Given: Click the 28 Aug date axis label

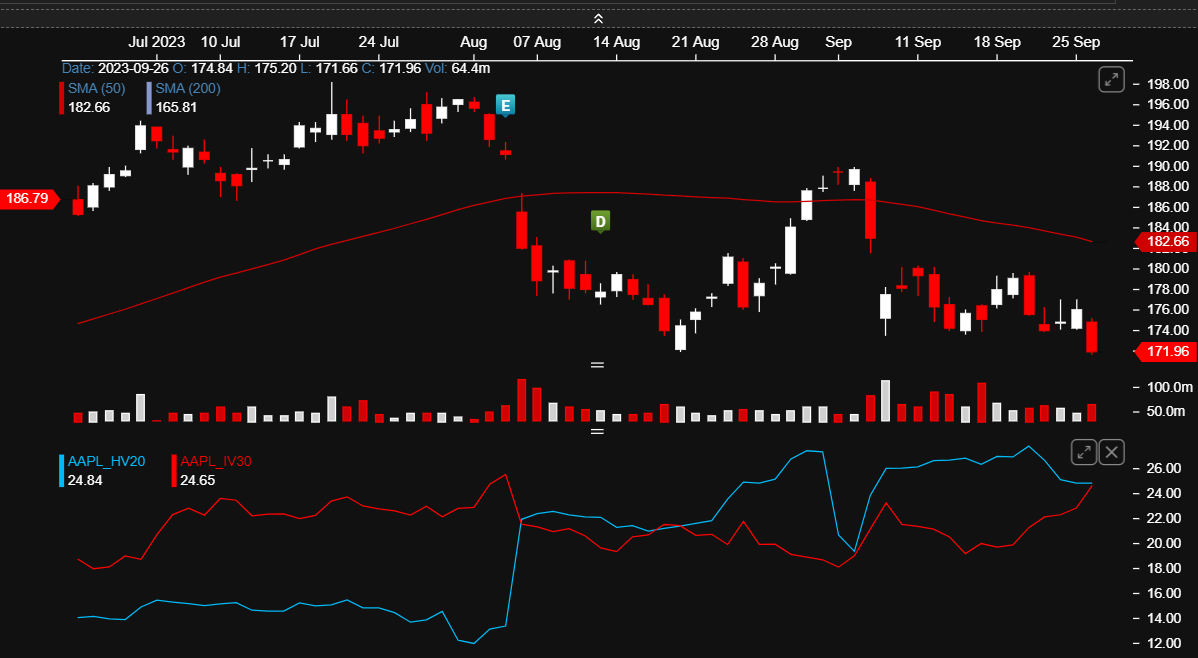Looking at the screenshot, I should 775,42.
